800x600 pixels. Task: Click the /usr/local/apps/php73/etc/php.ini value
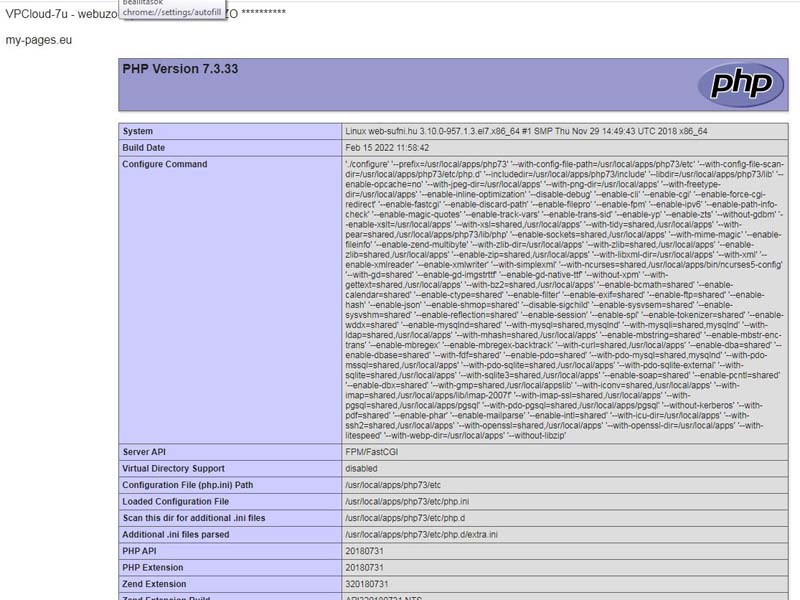click(407, 501)
